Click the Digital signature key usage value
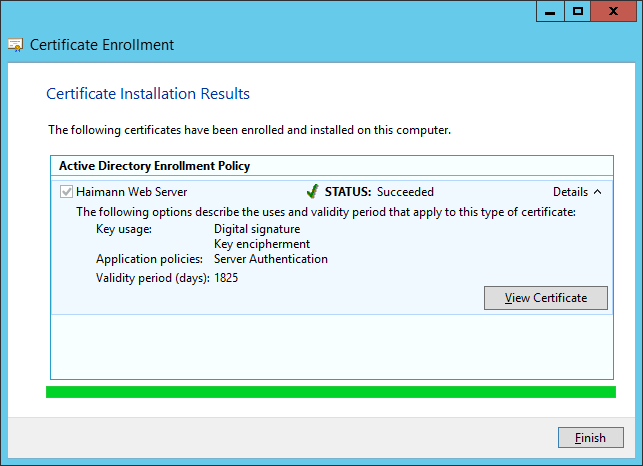The width and height of the screenshot is (643, 466). pos(257,229)
